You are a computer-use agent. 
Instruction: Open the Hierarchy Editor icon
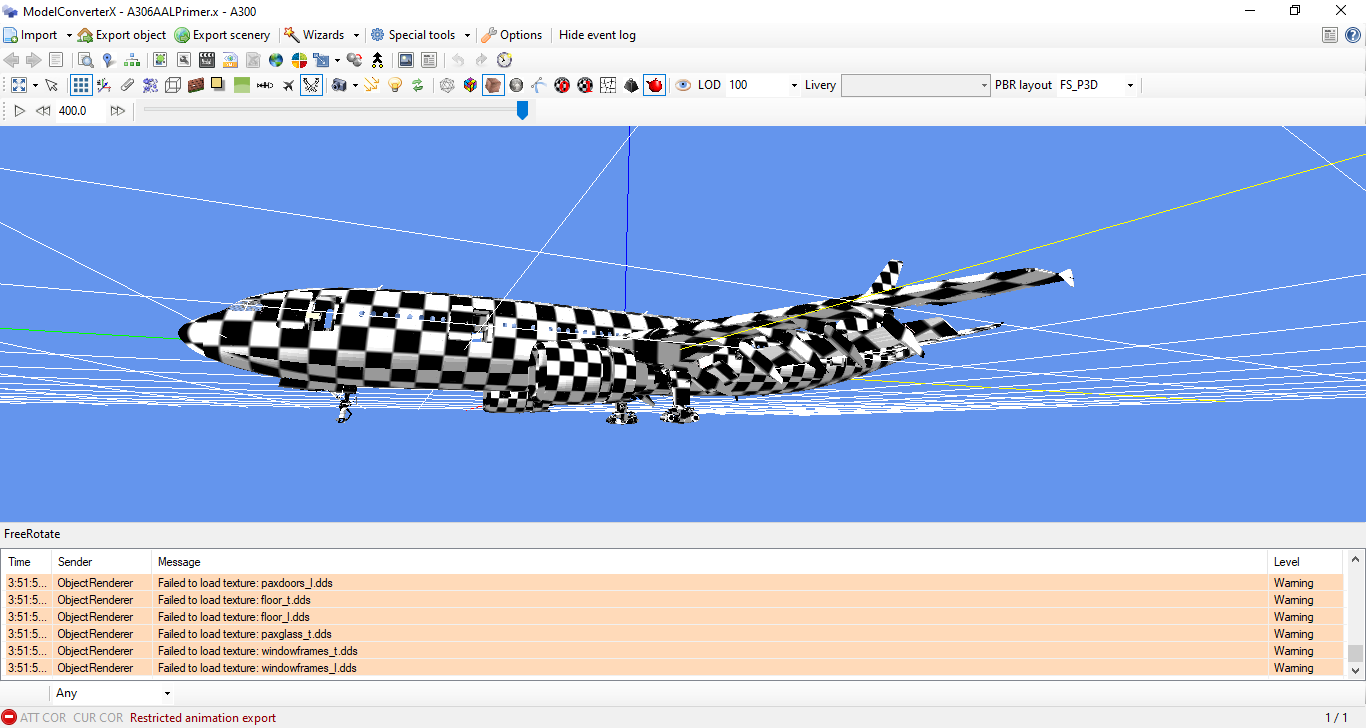pos(131,60)
